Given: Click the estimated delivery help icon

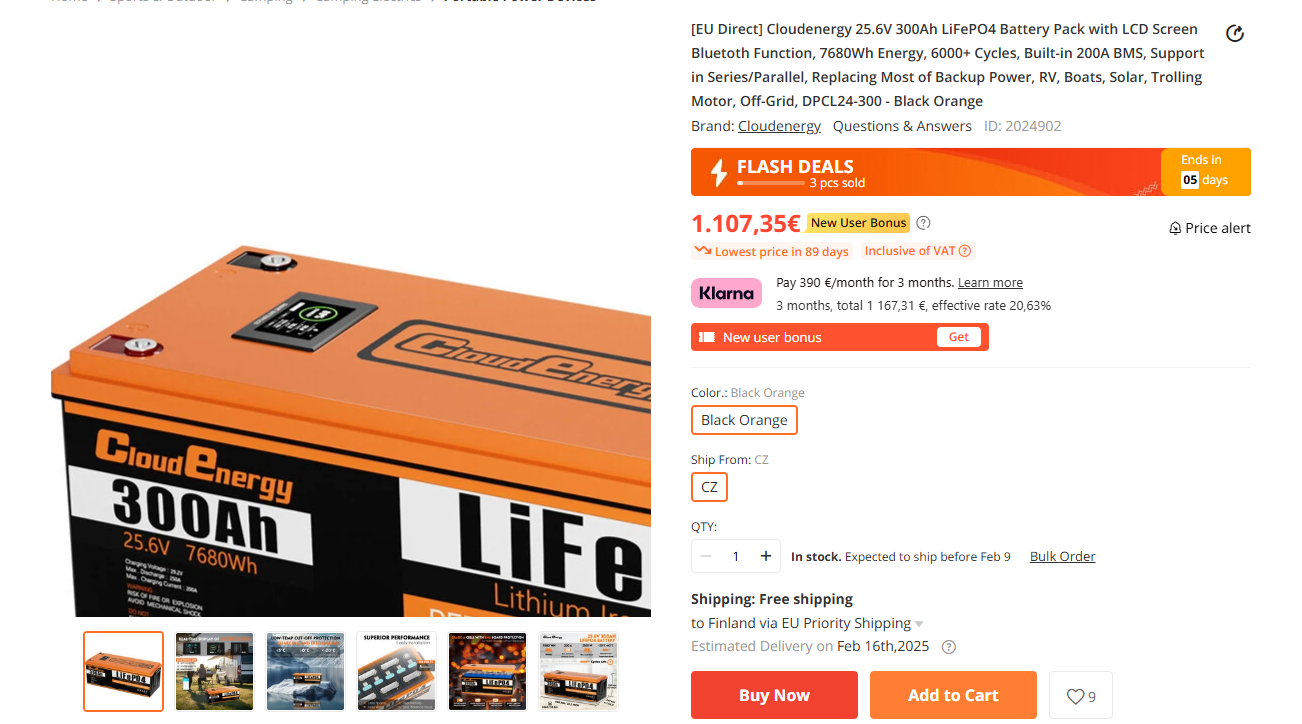Looking at the screenshot, I should pos(949,647).
